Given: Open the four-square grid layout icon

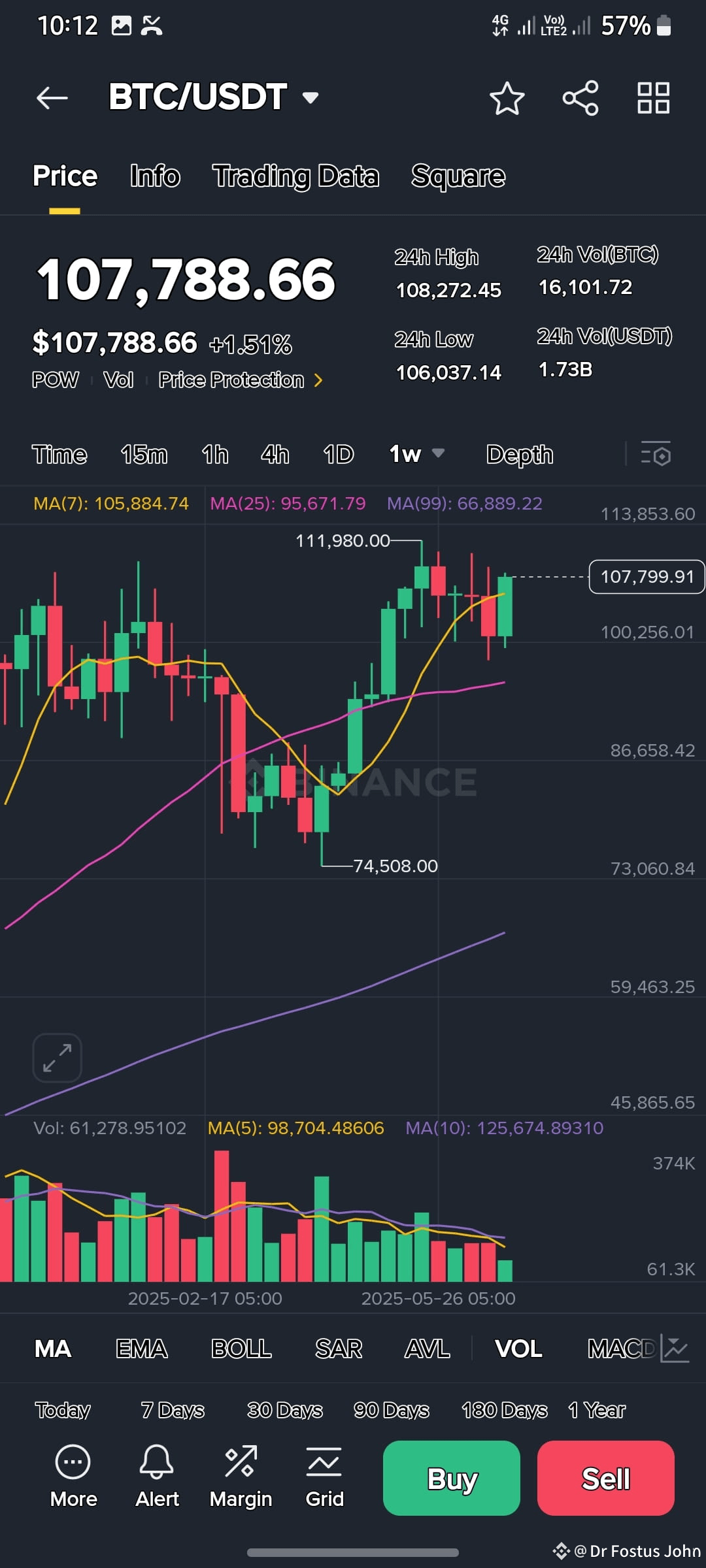Looking at the screenshot, I should click(653, 98).
